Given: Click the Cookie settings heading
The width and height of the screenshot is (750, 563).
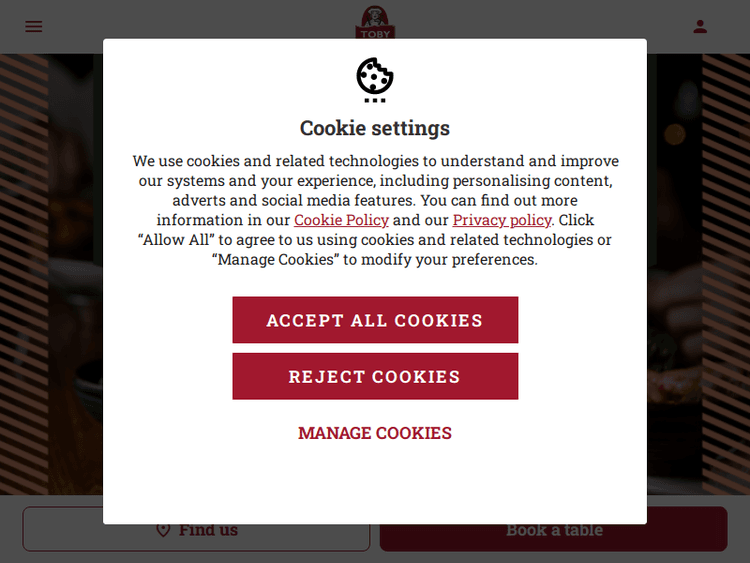Looking at the screenshot, I should click(375, 128).
